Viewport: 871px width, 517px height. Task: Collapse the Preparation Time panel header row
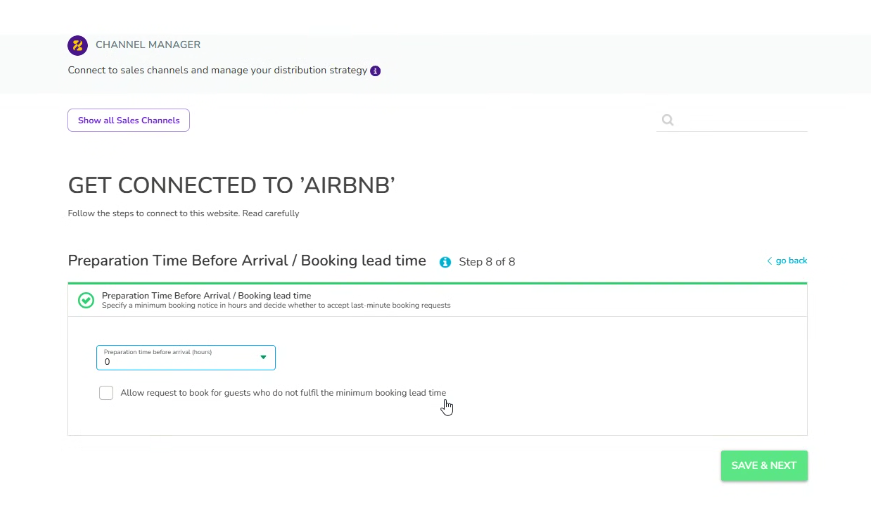(437, 300)
